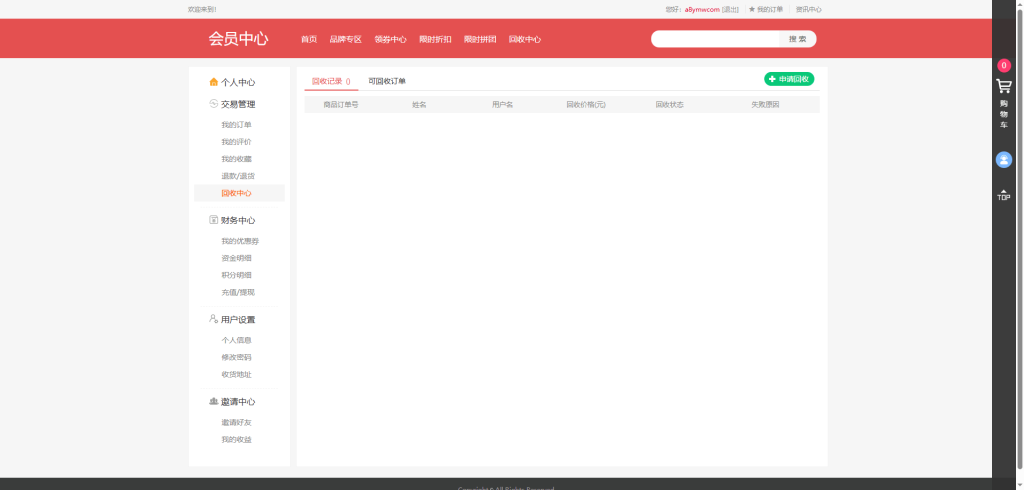Open 我的收益 in the sidebar
This screenshot has height=490, width=1024.
(236, 440)
